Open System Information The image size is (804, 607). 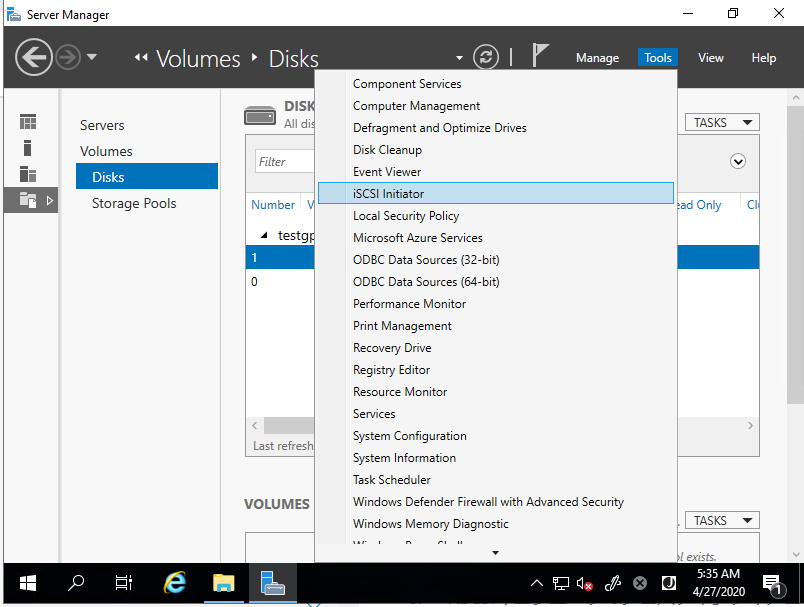point(496,458)
